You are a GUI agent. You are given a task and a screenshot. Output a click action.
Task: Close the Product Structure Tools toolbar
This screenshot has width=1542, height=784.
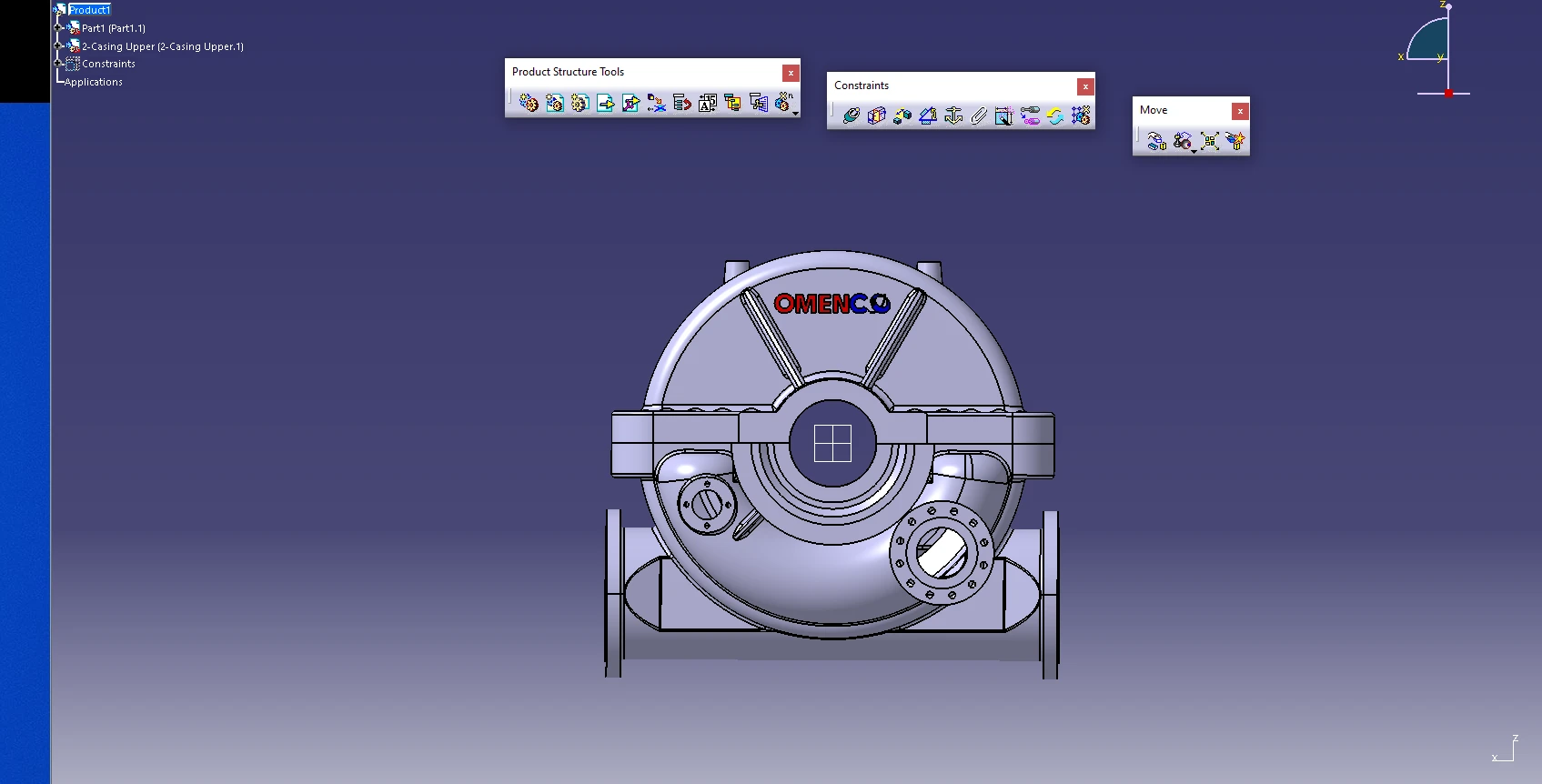pos(791,73)
